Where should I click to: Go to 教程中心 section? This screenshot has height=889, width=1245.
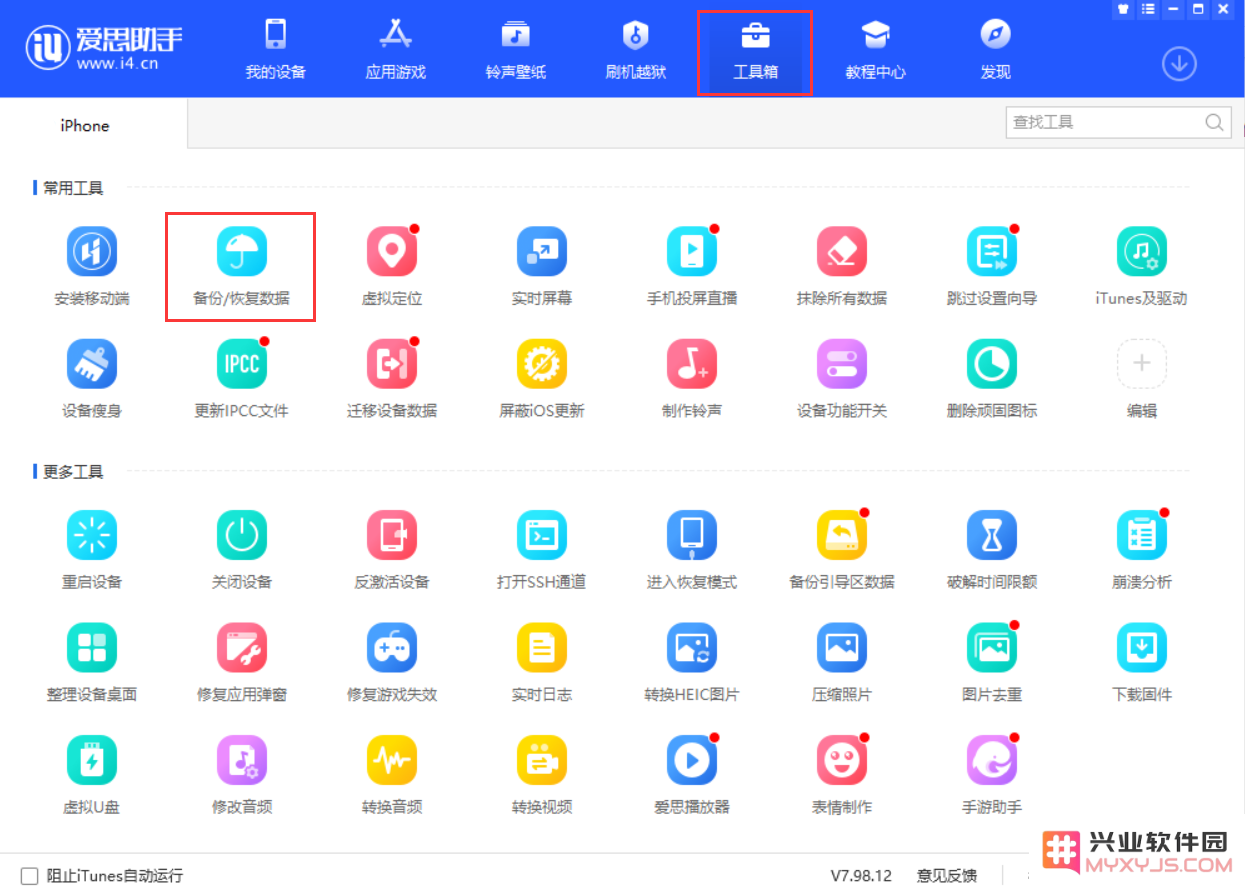point(876,50)
